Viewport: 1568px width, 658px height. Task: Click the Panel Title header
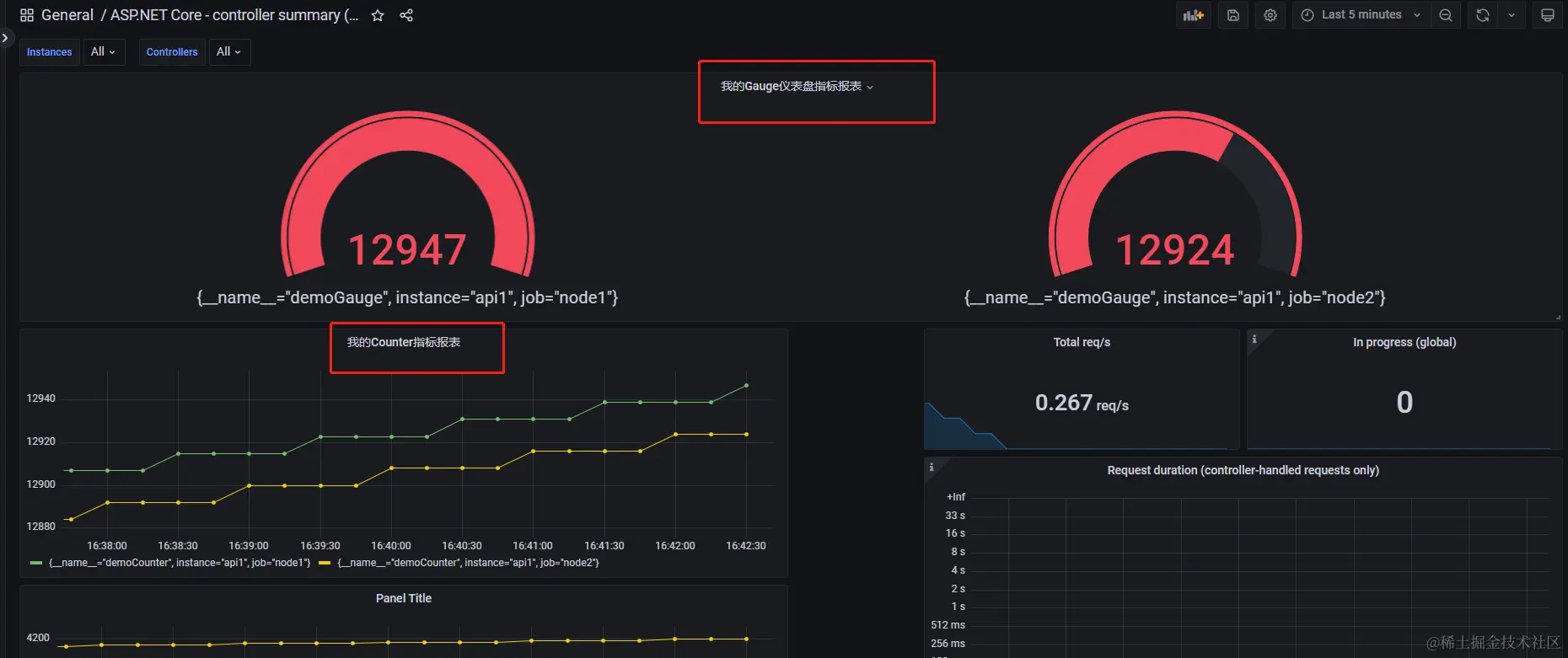coord(404,598)
